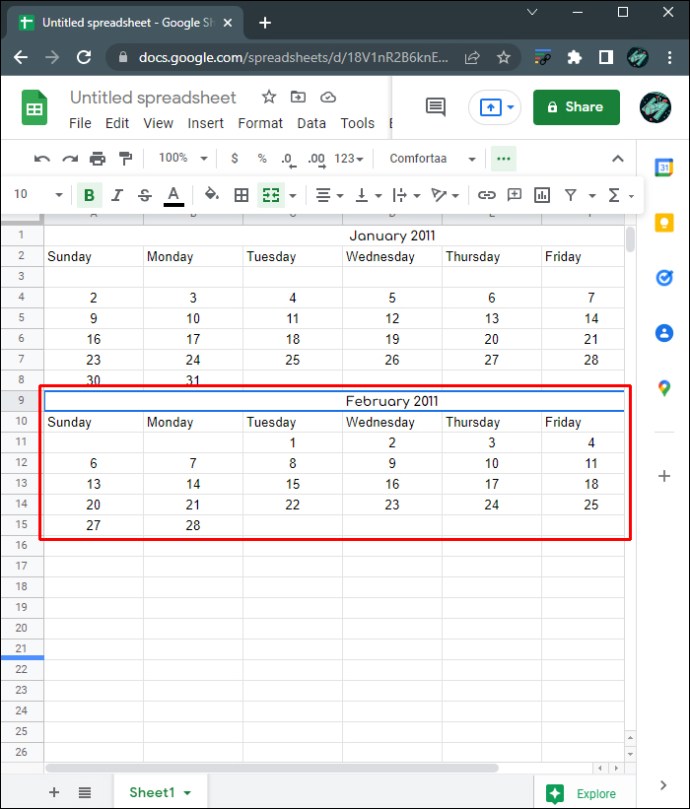This screenshot has width=690, height=809.
Task: Select the paint format roller icon
Action: pos(125,158)
